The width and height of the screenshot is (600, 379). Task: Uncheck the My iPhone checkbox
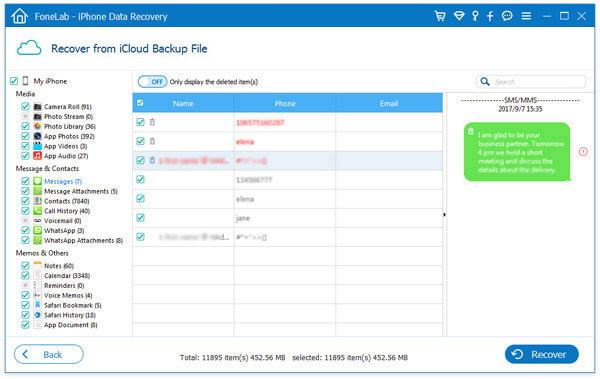[x=14, y=81]
